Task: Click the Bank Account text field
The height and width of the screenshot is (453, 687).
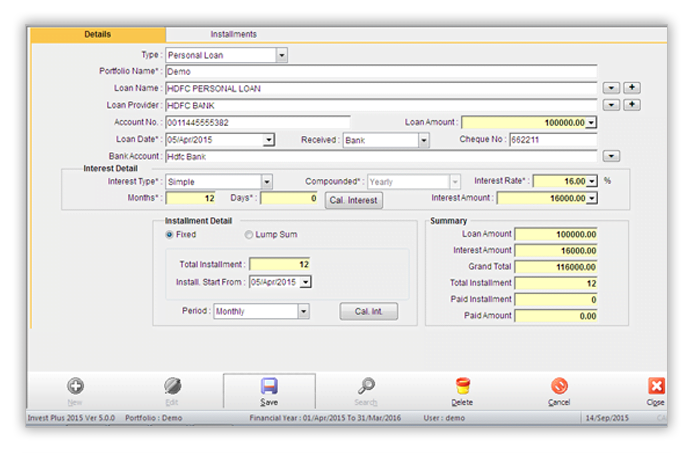Action: pyautogui.click(x=381, y=156)
